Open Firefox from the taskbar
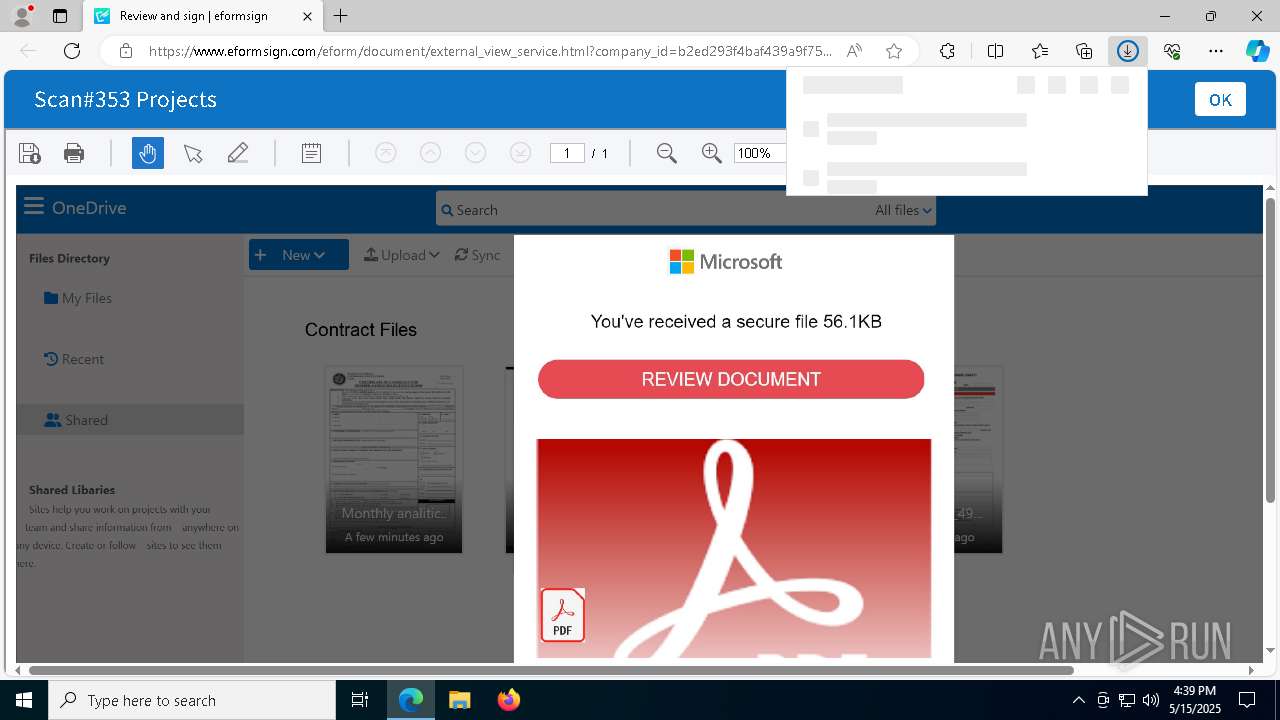The width and height of the screenshot is (1280, 720). 508,700
